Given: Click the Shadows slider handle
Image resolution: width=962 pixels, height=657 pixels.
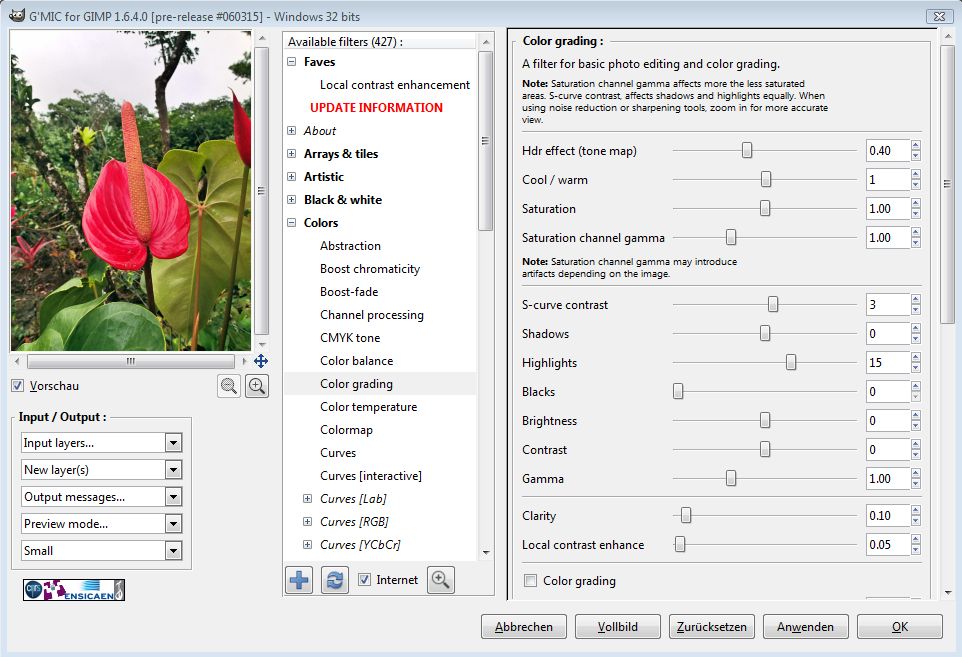Looking at the screenshot, I should tap(765, 334).
